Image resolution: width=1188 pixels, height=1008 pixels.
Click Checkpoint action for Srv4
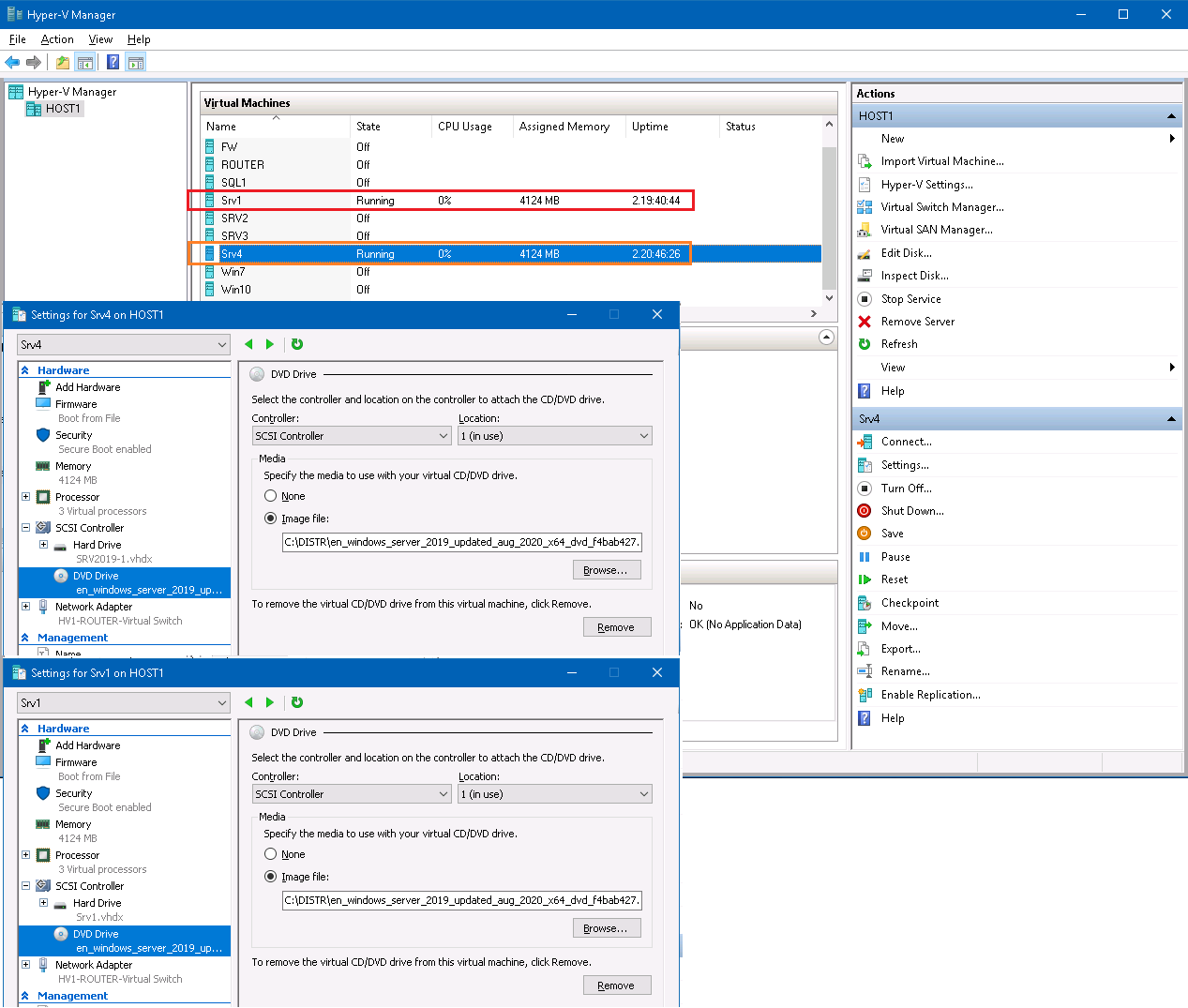pyautogui.click(x=910, y=603)
